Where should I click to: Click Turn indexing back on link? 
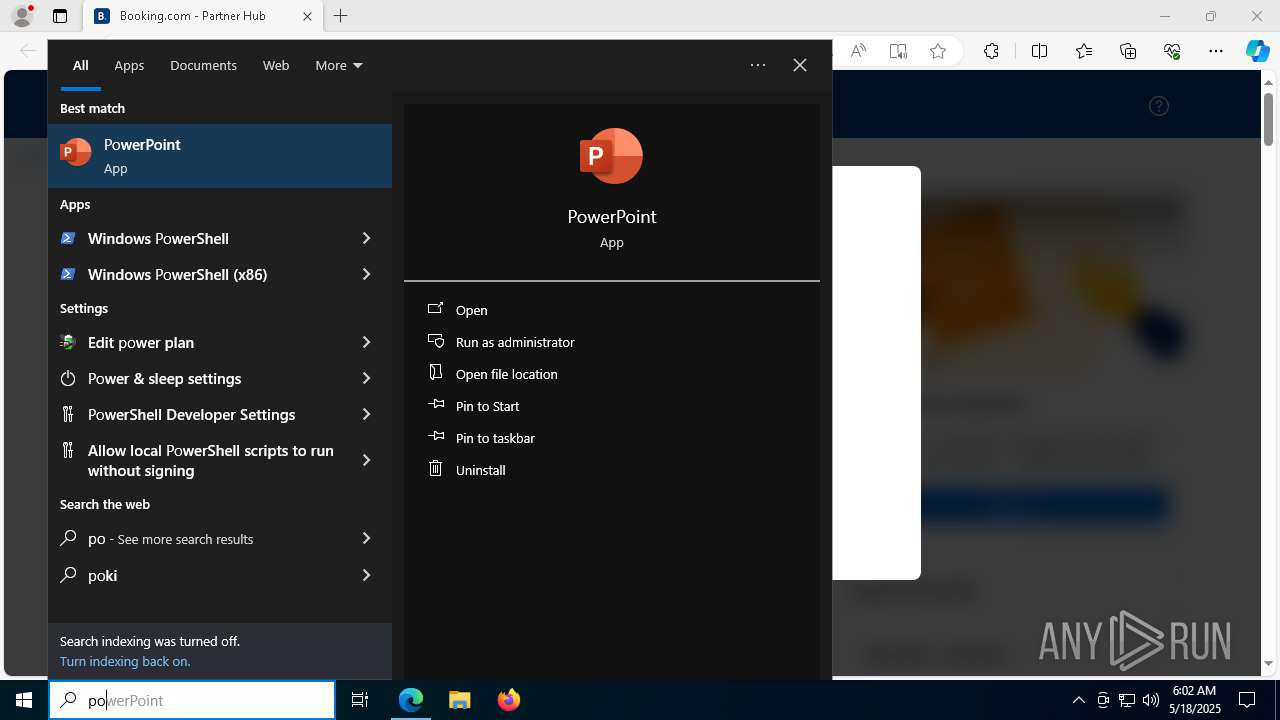click(x=125, y=661)
